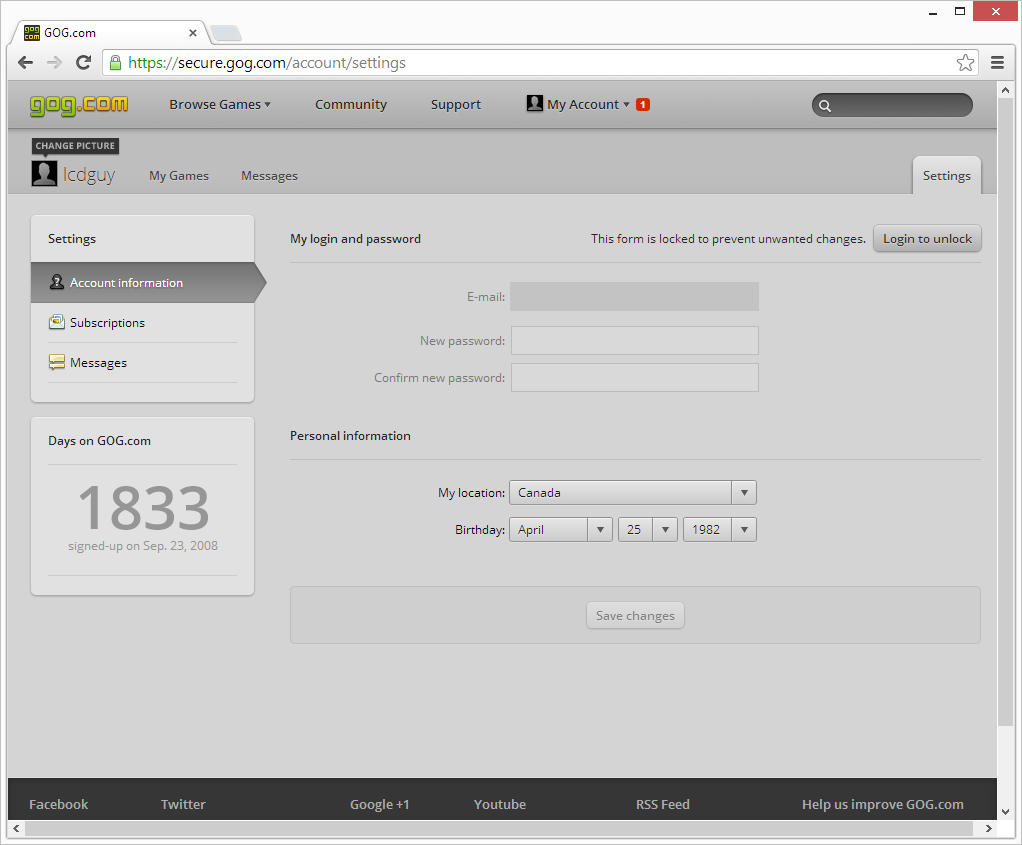Click the green padlock security icon
1022x845 pixels.
tap(115, 63)
